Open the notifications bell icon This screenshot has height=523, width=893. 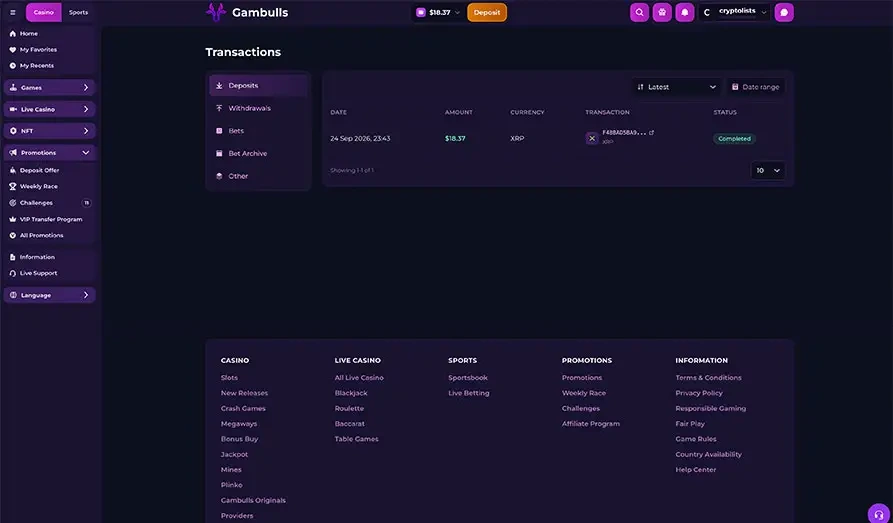(685, 12)
